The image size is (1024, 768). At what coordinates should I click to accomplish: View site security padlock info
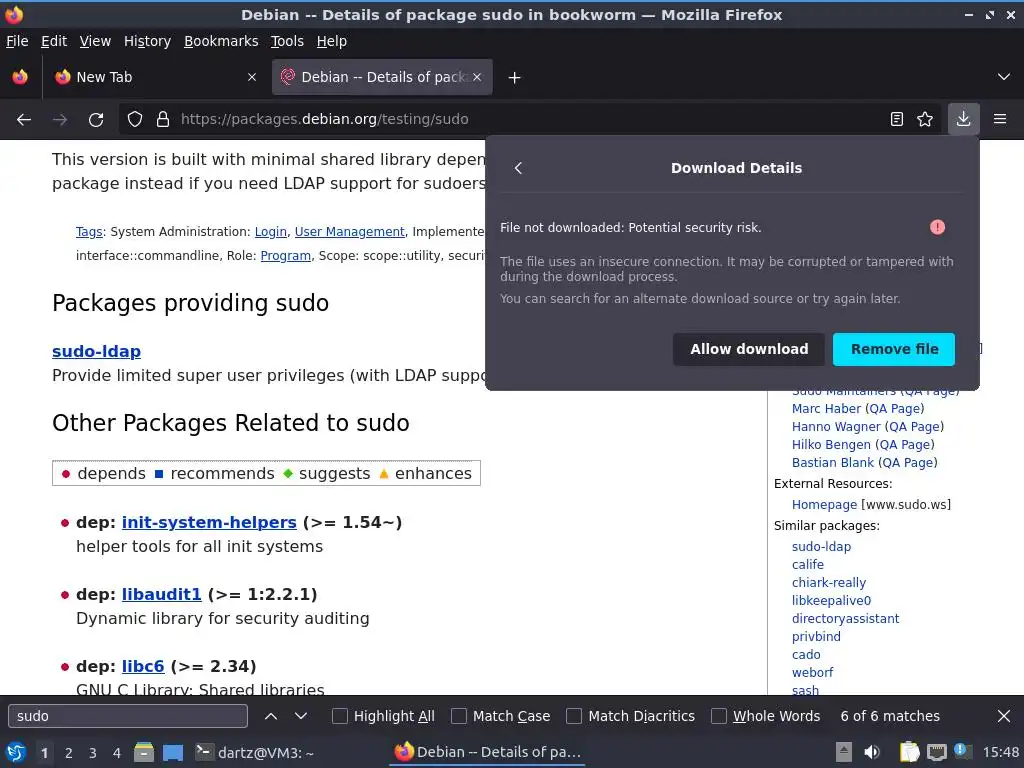pos(163,120)
